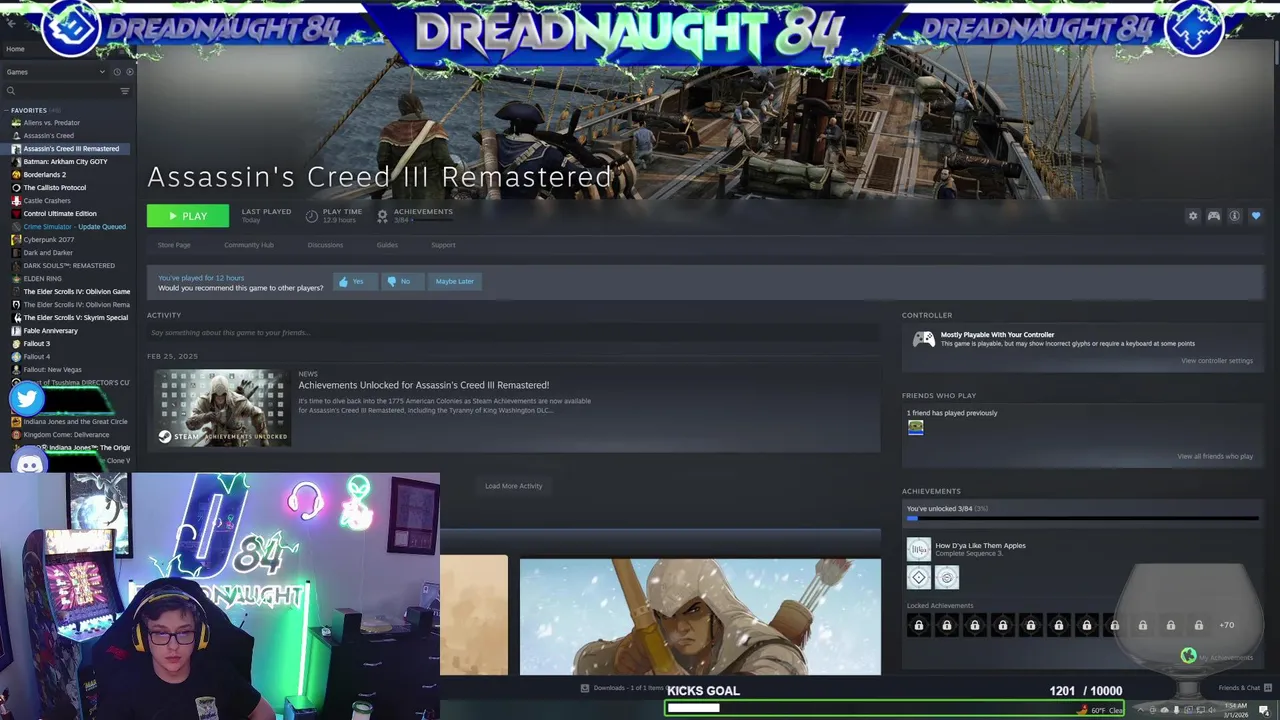This screenshot has width=1280, height=720.
Task: Select Dark and Darker
Action: [48, 253]
